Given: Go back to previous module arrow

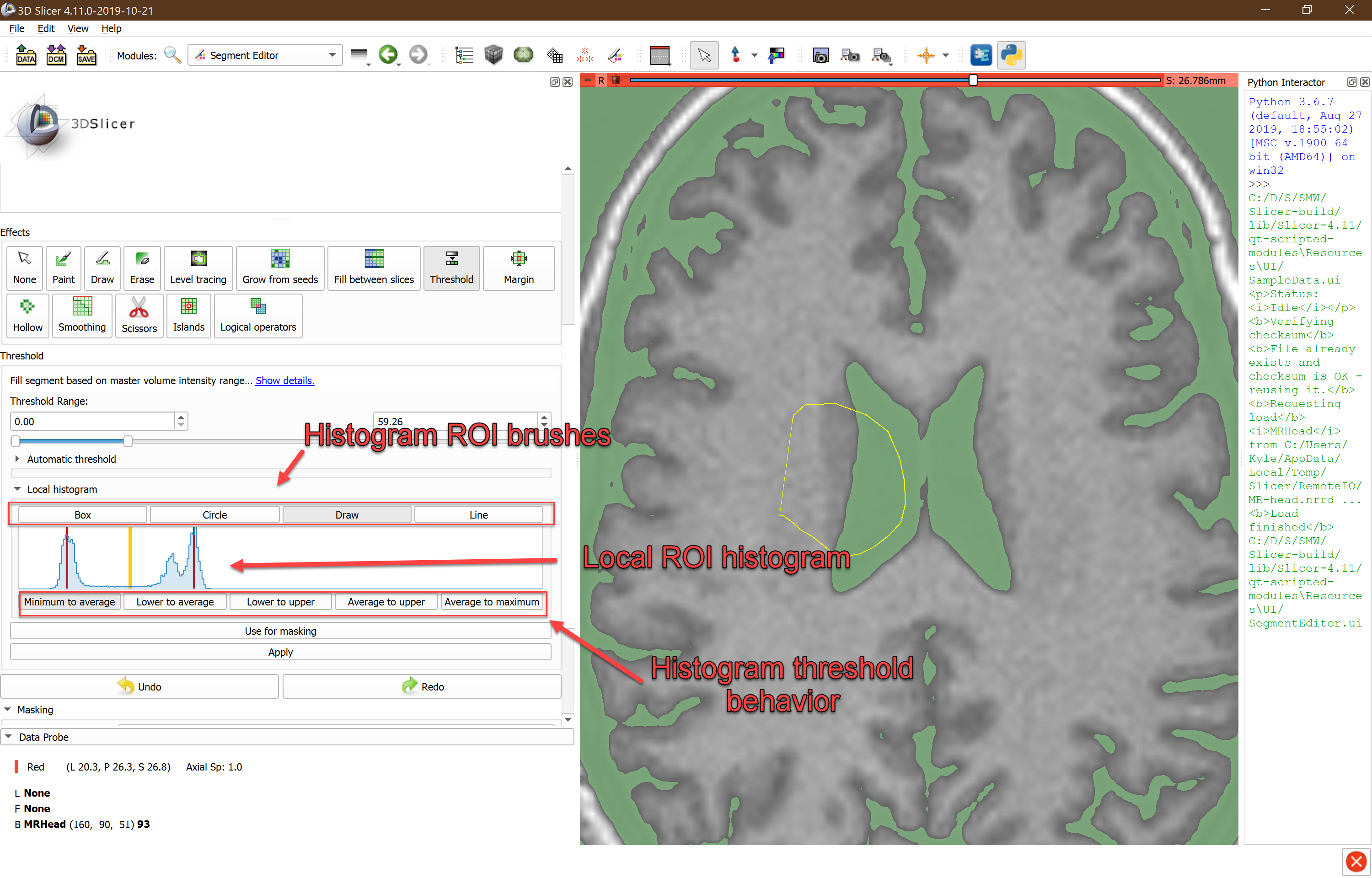Looking at the screenshot, I should coord(388,55).
